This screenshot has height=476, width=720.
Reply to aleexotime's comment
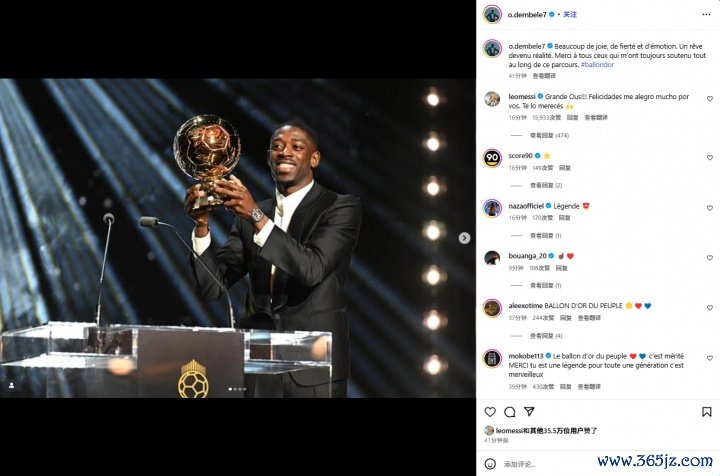click(566, 318)
